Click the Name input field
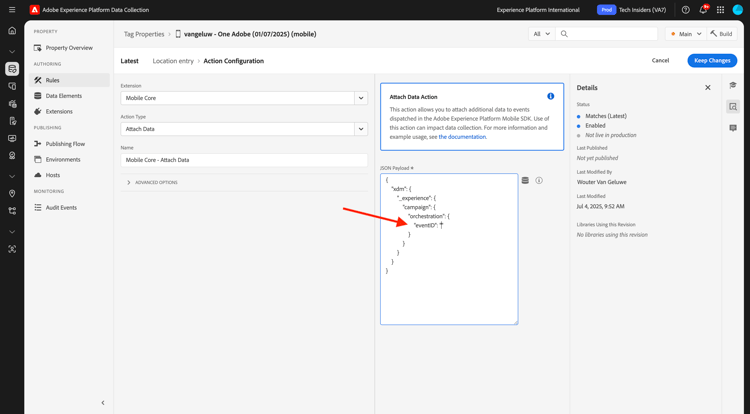The width and height of the screenshot is (750, 414). click(x=244, y=160)
